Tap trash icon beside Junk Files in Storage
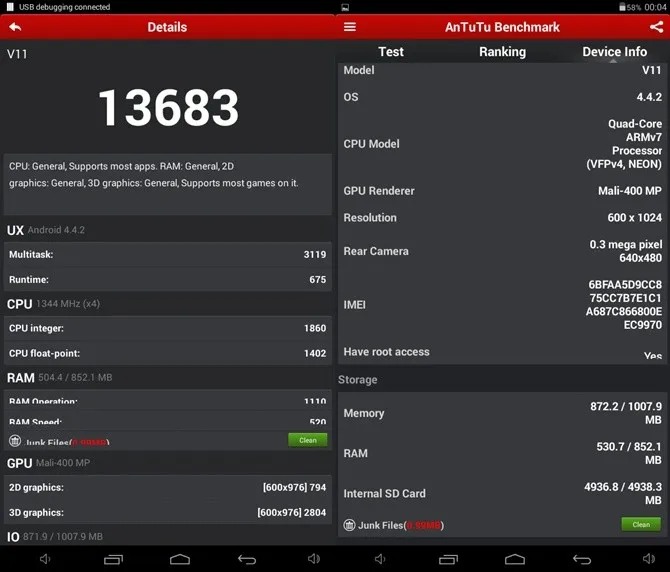This screenshot has width=670, height=572. coord(350,525)
